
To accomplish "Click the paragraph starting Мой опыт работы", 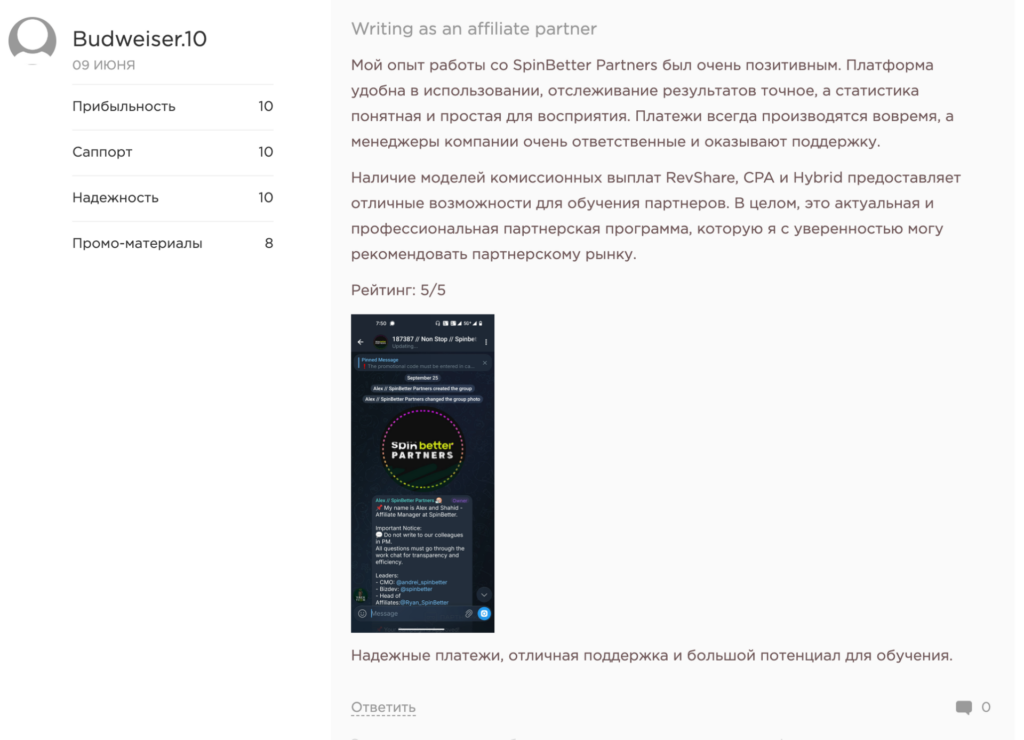I will point(652,103).
